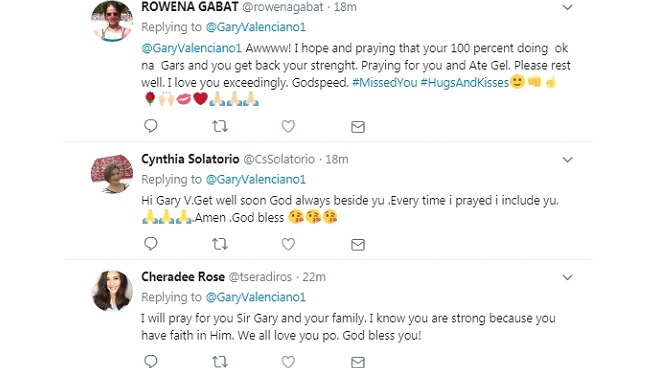Retweet Cheradee Rose's tweet
This screenshot has height=368, width=660.
pos(220,361)
